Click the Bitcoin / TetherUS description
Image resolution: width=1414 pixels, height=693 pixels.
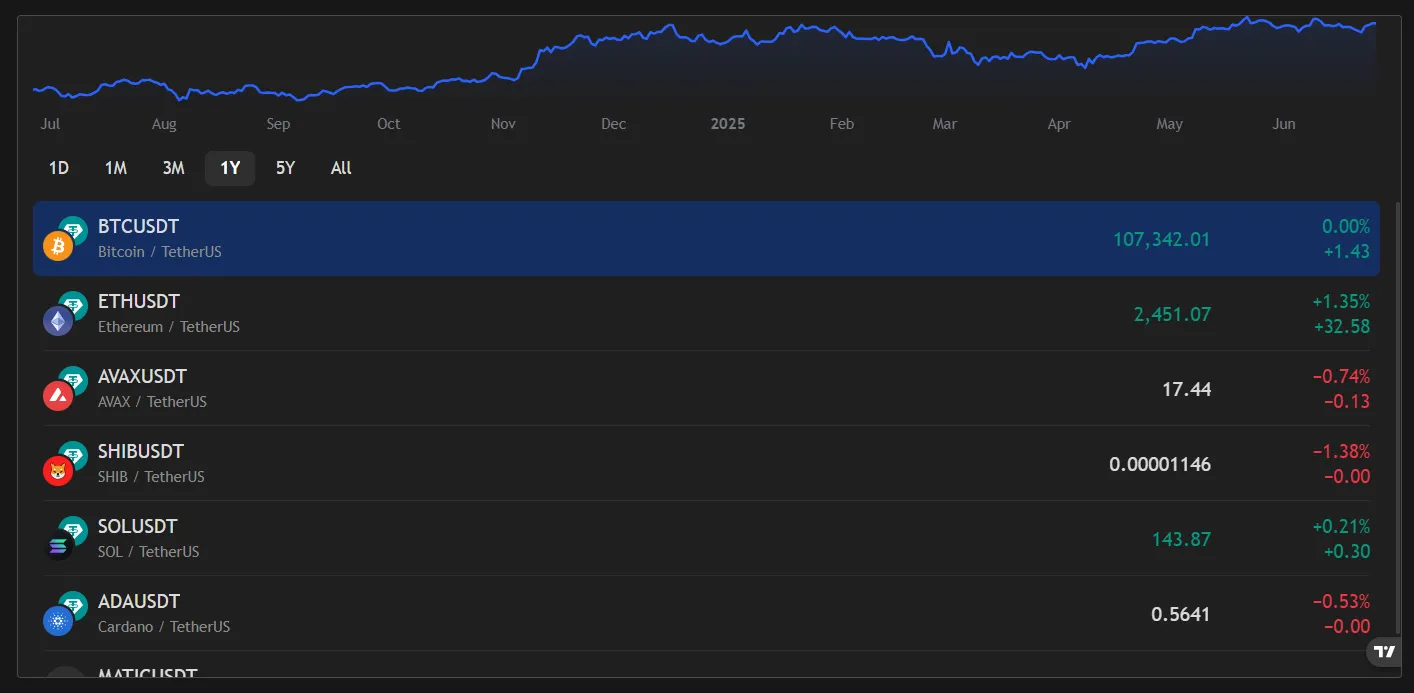(x=160, y=252)
